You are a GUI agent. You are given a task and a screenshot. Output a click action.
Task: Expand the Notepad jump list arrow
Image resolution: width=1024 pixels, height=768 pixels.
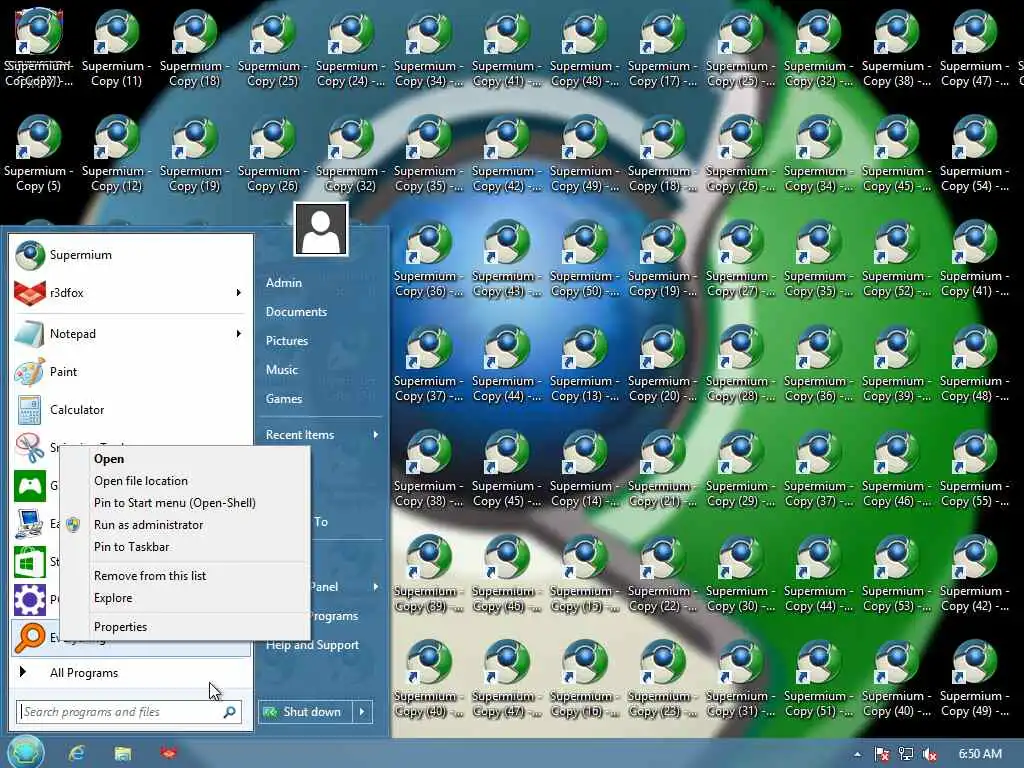[x=238, y=334]
